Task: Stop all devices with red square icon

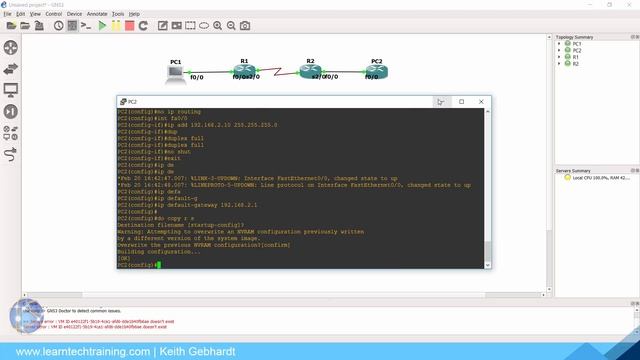Action: tap(129, 26)
